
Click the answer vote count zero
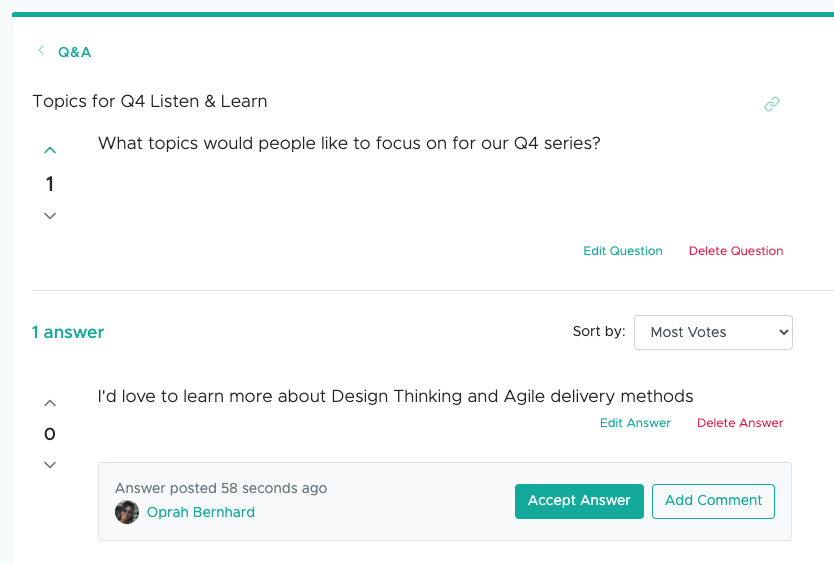tap(50, 434)
